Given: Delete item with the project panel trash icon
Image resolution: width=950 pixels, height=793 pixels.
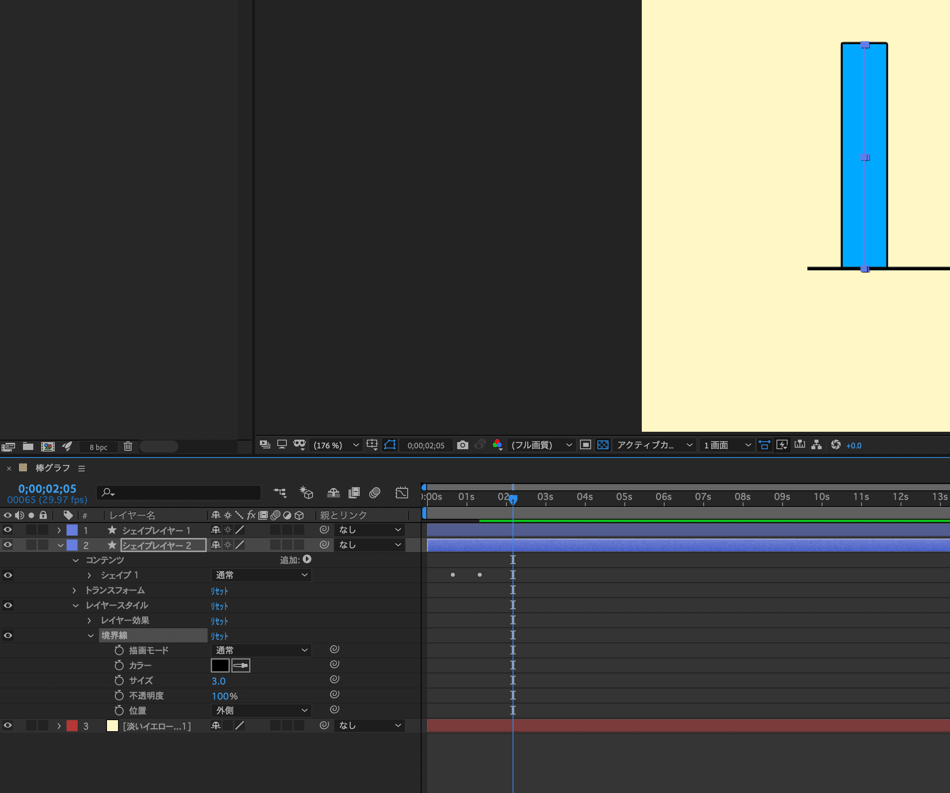Looking at the screenshot, I should click(x=128, y=447).
